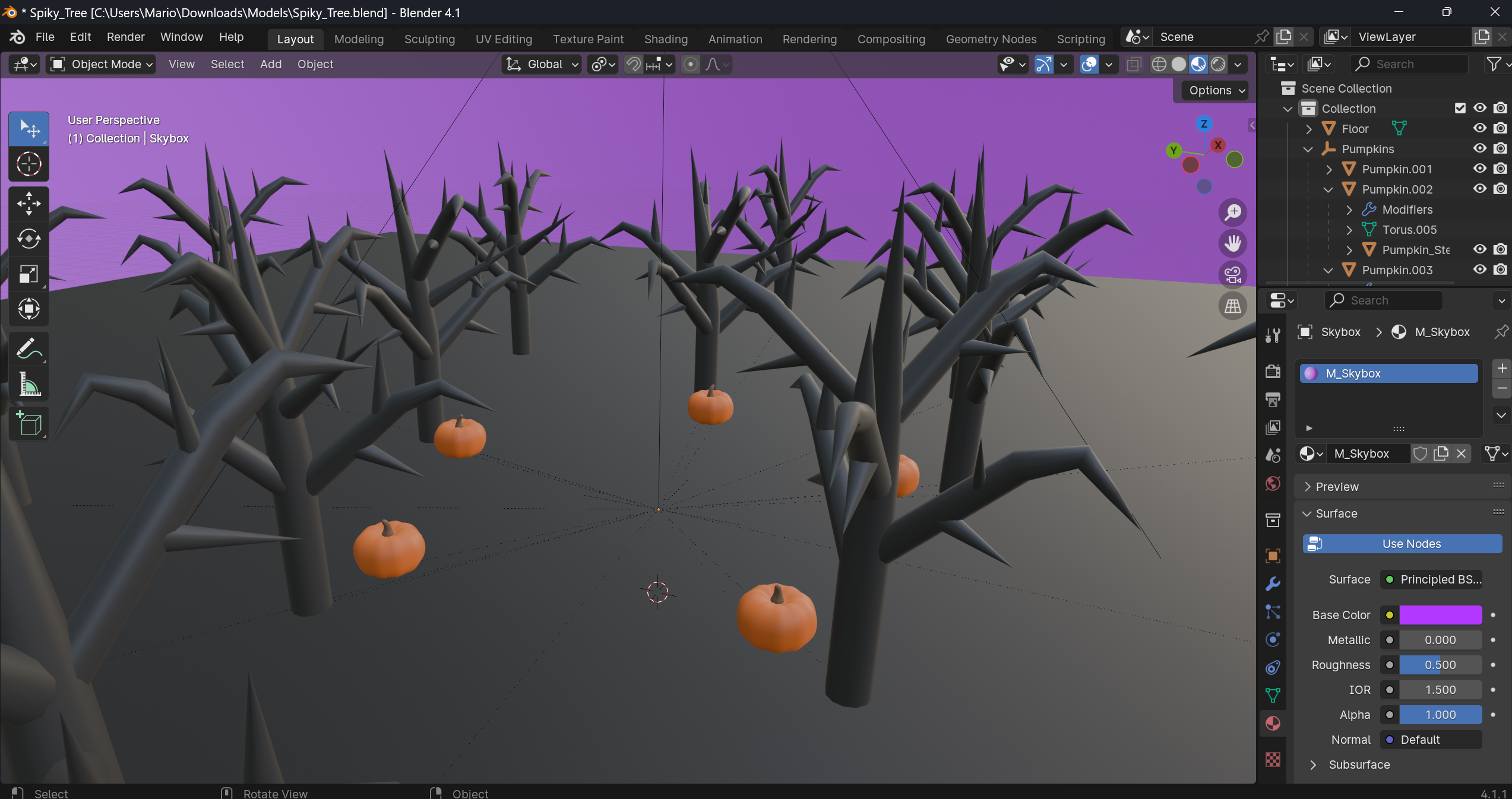This screenshot has height=799, width=1512.
Task: Open the shading options dropdown arrow
Action: tap(1238, 64)
